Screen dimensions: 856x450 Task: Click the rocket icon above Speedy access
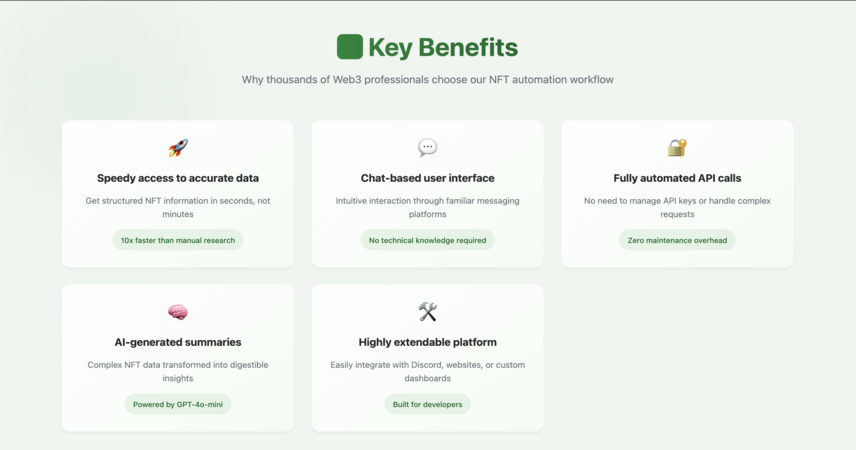(x=178, y=147)
